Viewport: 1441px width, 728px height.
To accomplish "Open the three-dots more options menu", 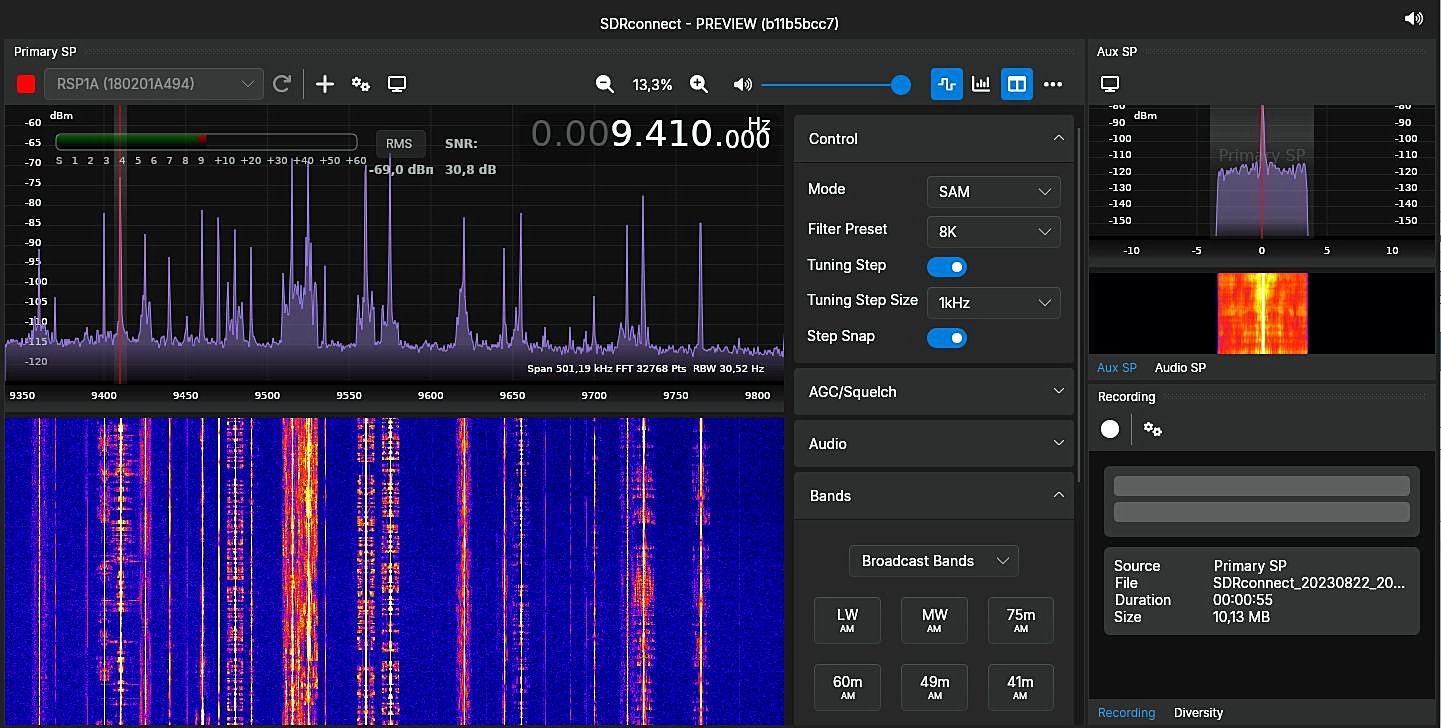I will (1052, 85).
